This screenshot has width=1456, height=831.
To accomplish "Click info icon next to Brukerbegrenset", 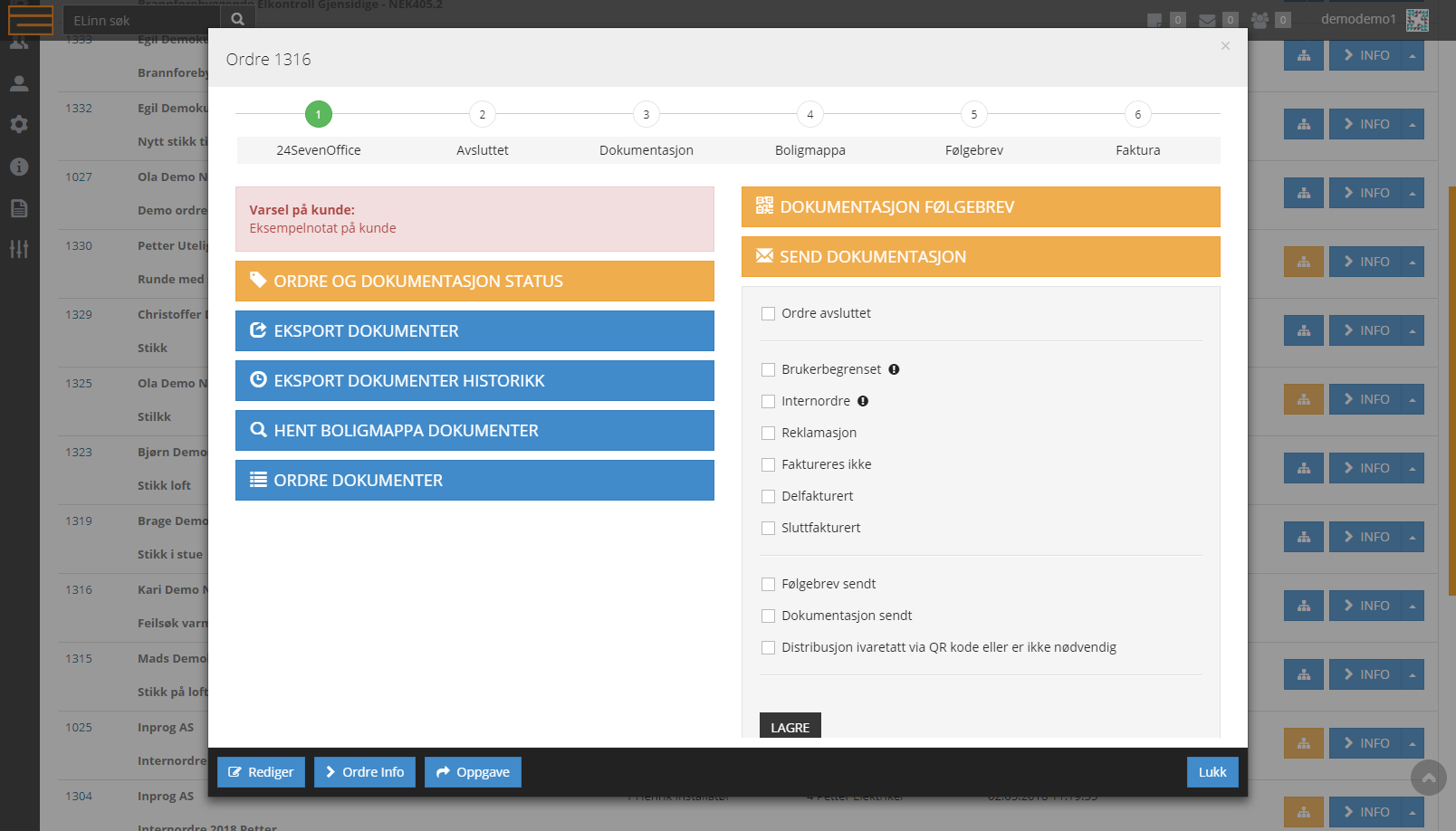I will click(x=894, y=369).
